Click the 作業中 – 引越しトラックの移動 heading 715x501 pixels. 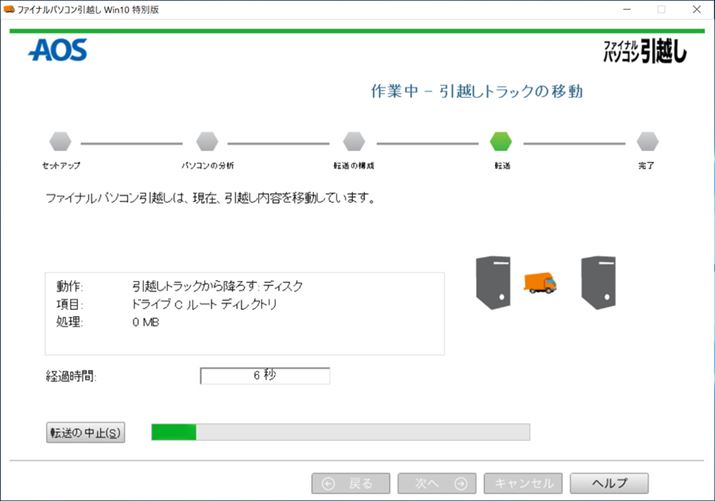pos(477,91)
